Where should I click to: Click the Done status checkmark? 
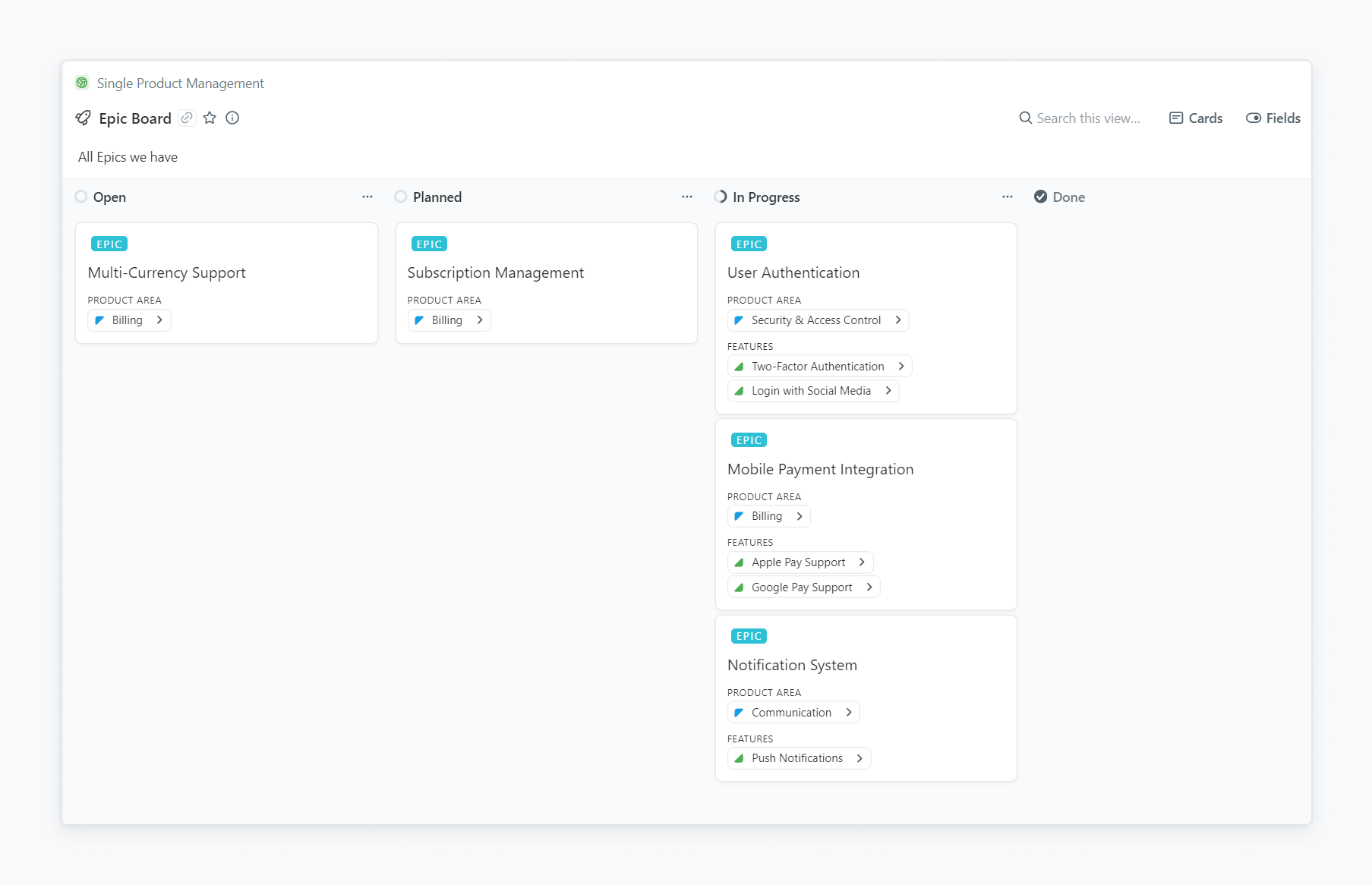1040,197
